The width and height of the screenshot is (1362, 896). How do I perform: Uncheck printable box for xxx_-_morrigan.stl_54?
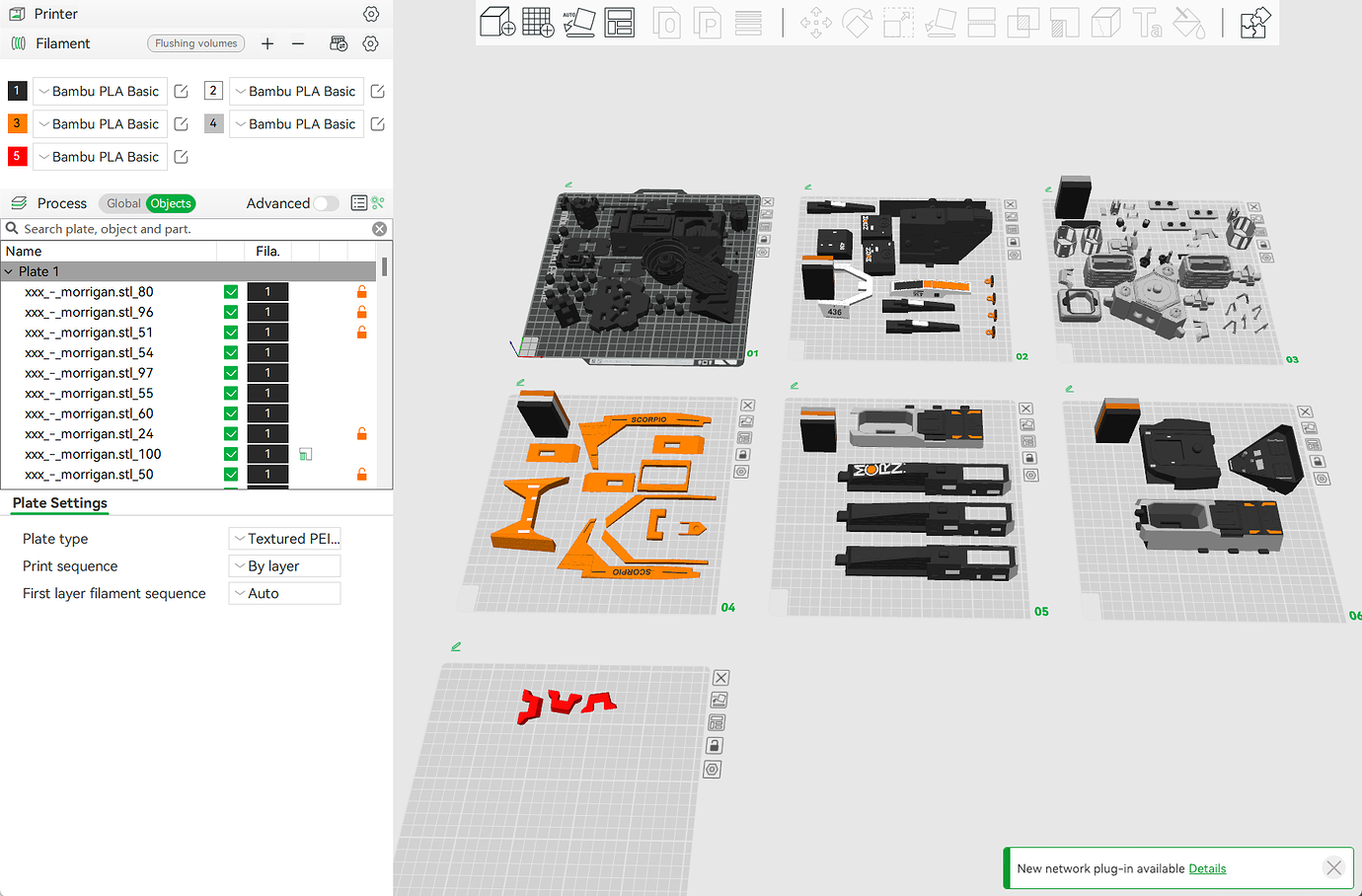tap(231, 352)
